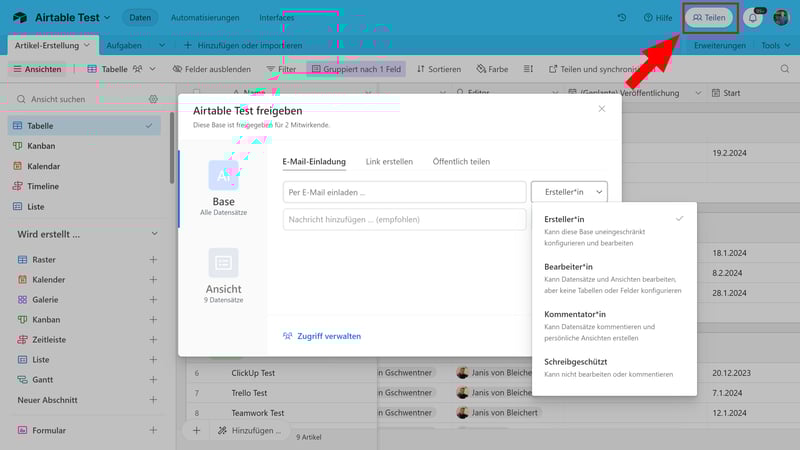Add a Galerie view with plus

coord(153,299)
